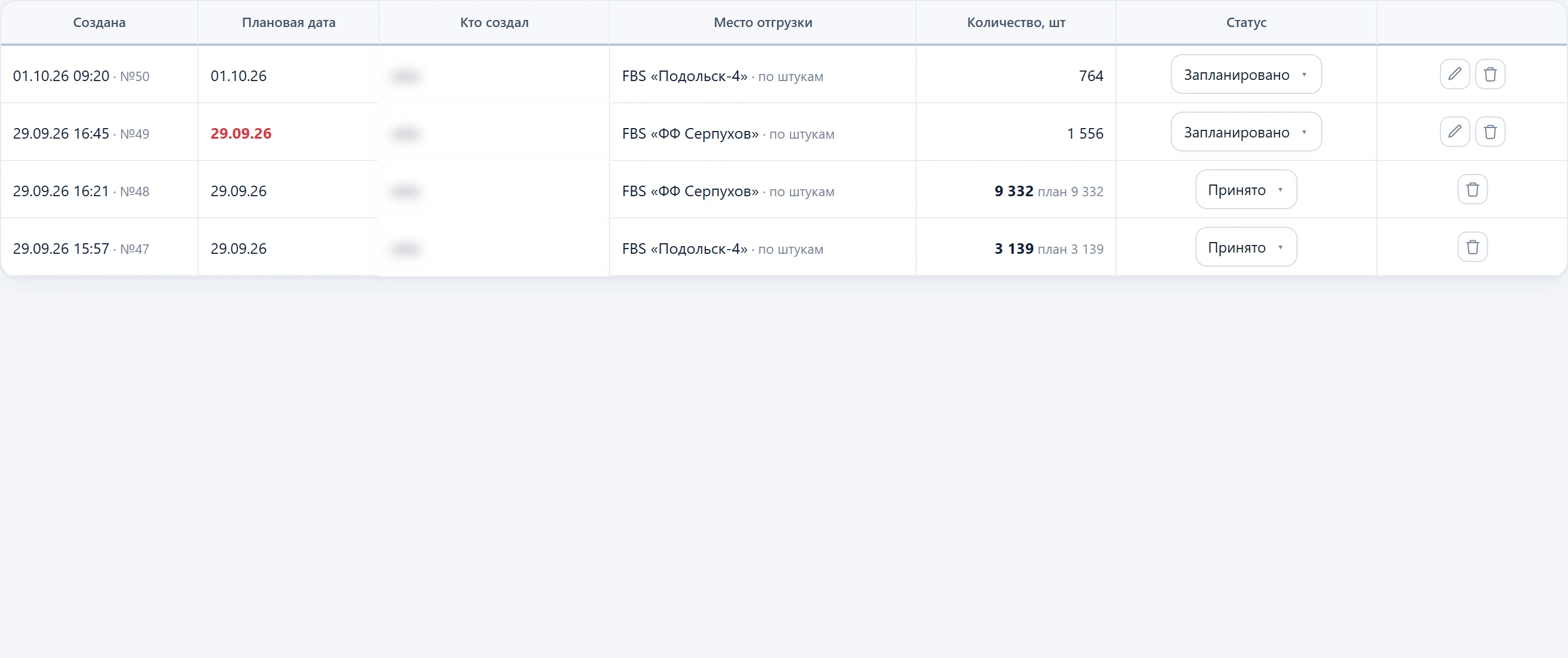Edit shipment №50 with pencil icon
Viewport: 1568px width, 658px height.
(1455, 74)
